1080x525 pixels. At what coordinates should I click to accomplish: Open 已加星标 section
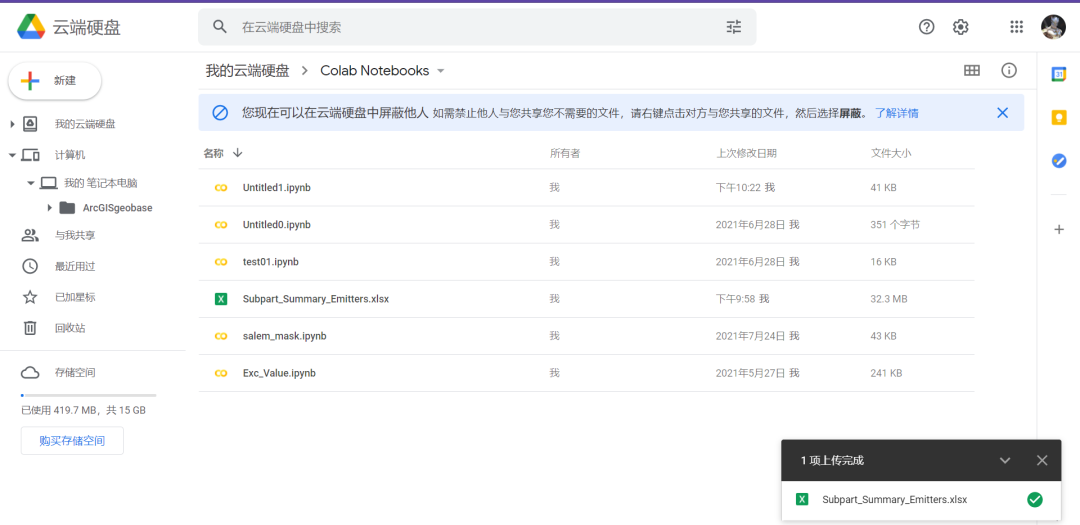click(x=75, y=297)
